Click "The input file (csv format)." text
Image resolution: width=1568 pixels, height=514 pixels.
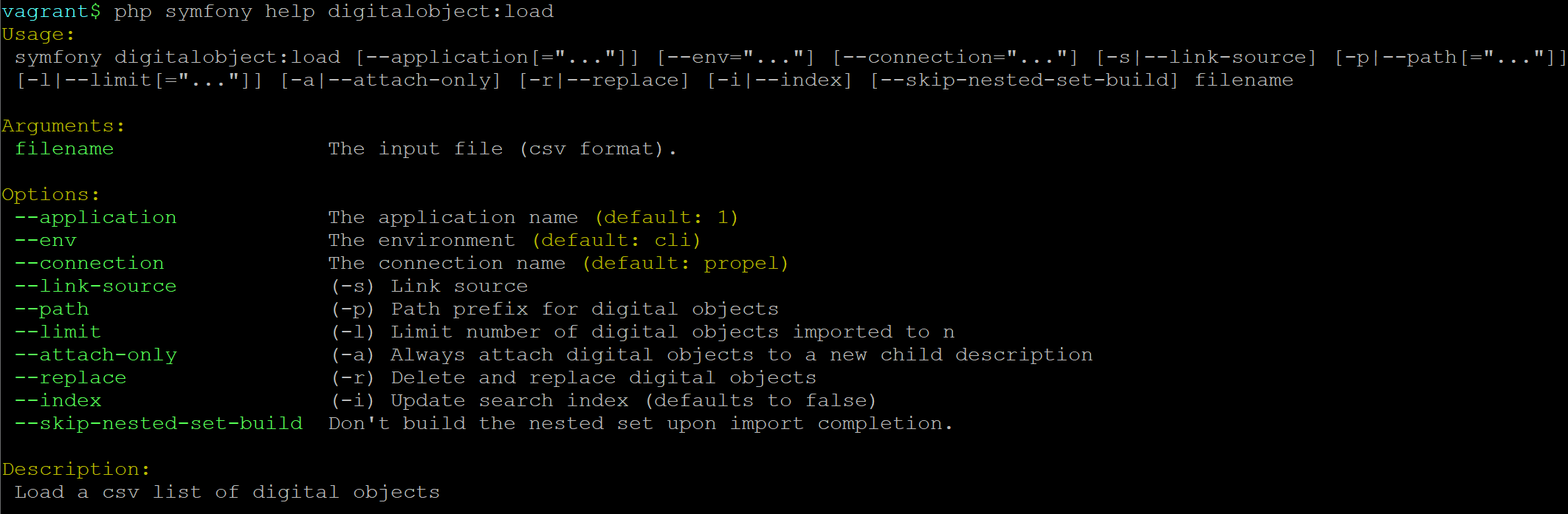(502, 149)
